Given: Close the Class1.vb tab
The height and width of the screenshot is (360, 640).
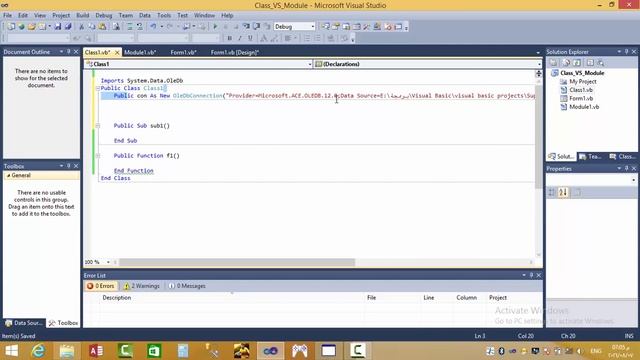Looking at the screenshot, I should pyautogui.click(x=117, y=52).
